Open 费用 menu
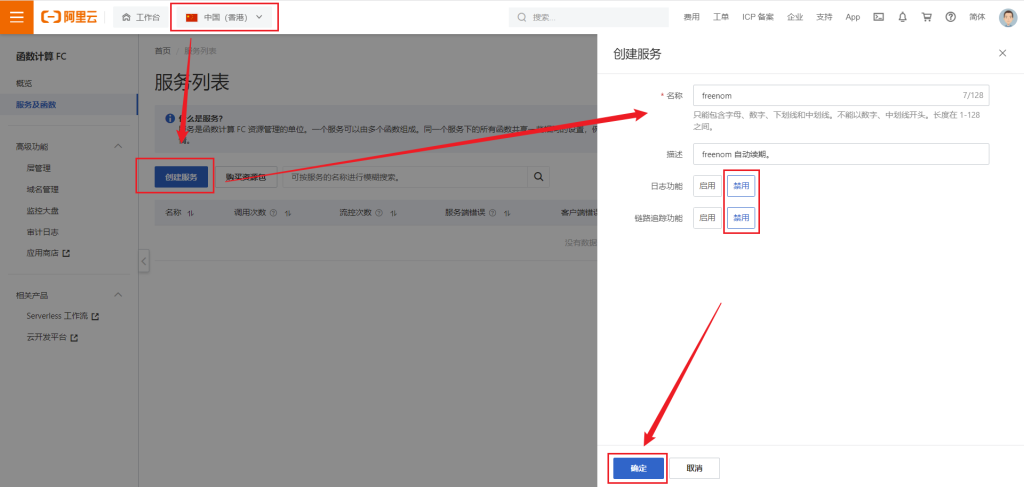 click(692, 17)
